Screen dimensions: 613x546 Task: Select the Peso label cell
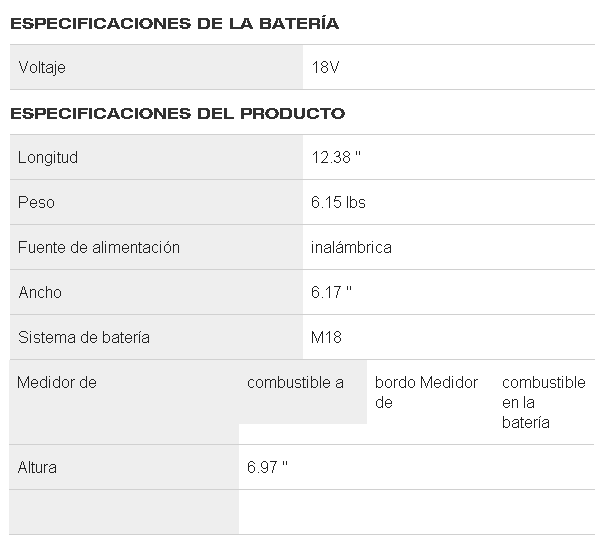pyautogui.click(x=37, y=202)
